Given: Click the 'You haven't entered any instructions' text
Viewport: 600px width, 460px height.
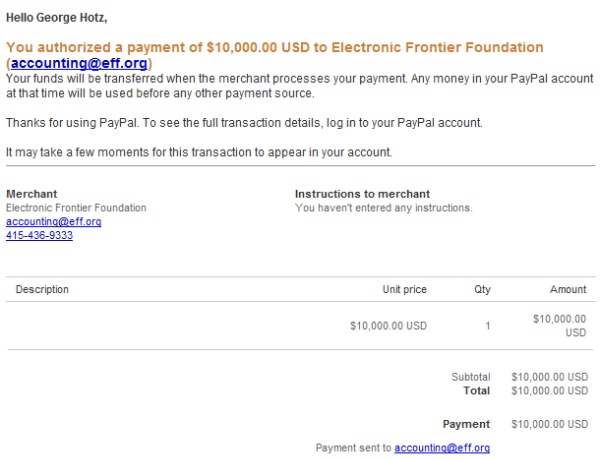Looking at the screenshot, I should [383, 208].
